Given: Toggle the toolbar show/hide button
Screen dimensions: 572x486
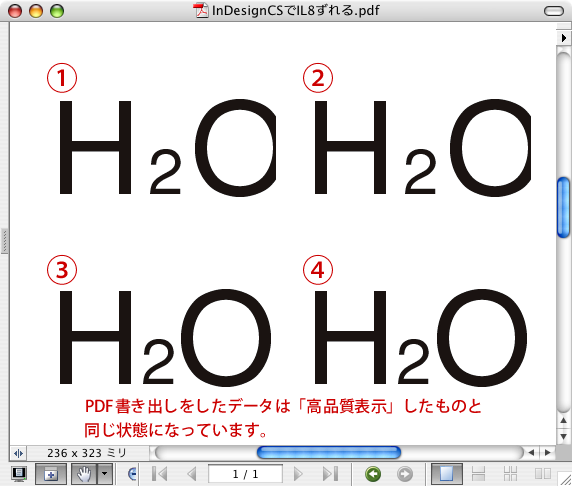Looking at the screenshot, I should 51,474.
